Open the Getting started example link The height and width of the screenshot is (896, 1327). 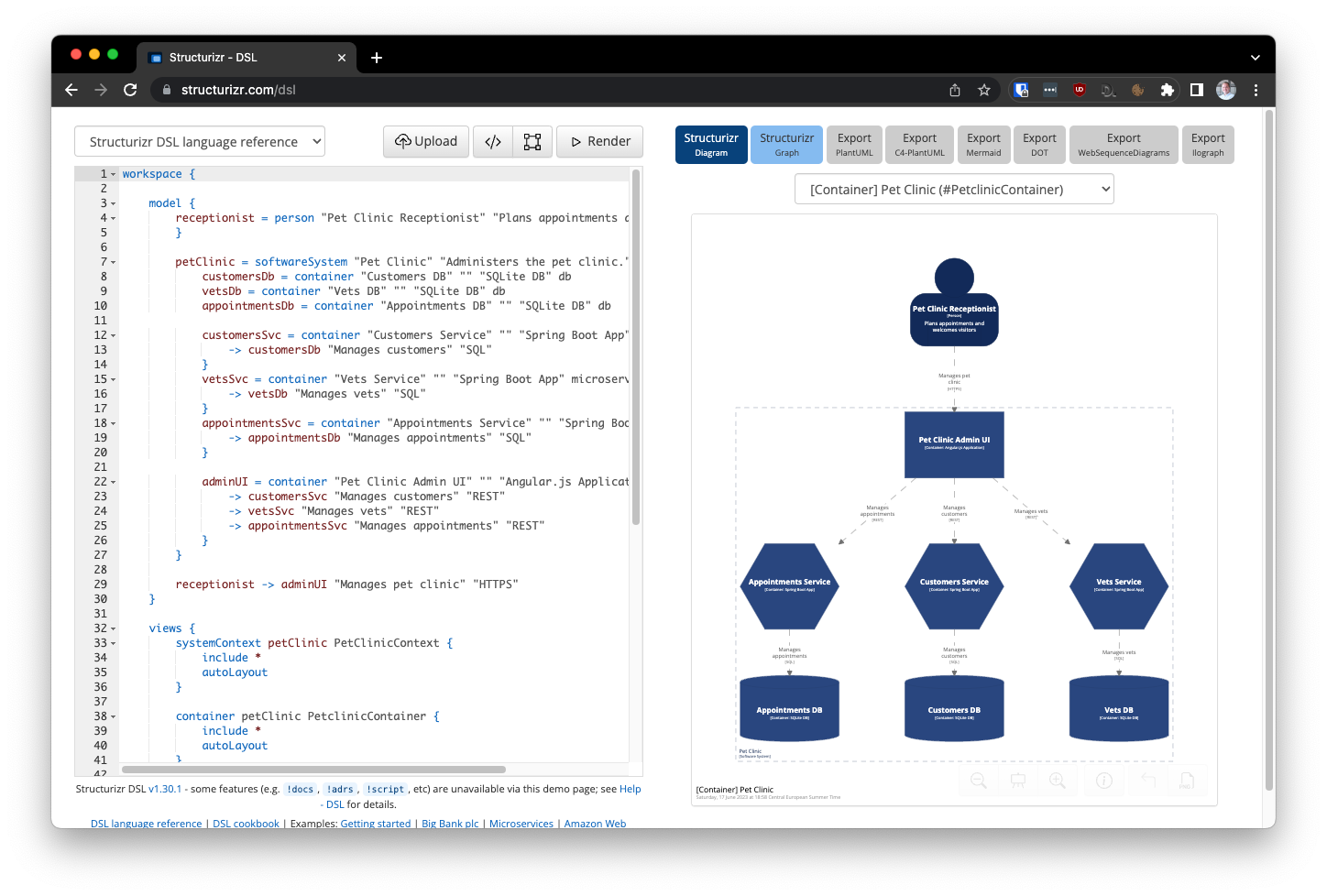click(x=376, y=824)
